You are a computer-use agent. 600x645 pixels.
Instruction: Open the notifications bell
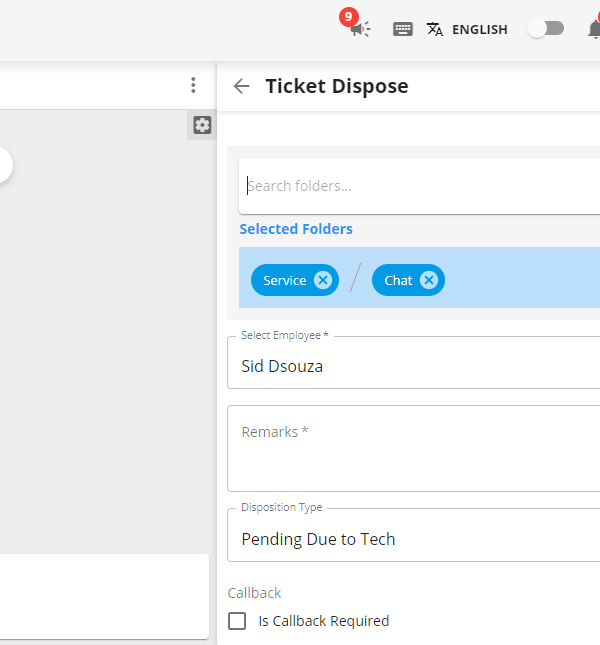click(594, 29)
